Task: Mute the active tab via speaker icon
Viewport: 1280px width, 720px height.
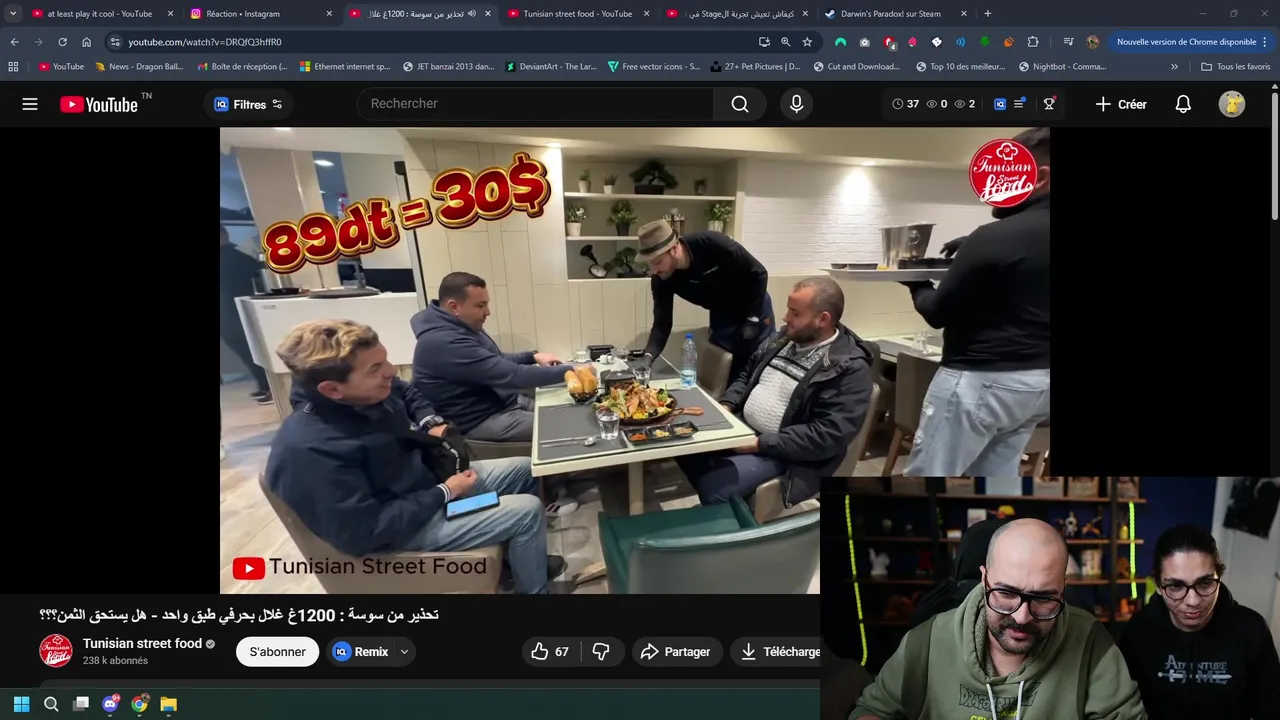Action: (x=472, y=14)
